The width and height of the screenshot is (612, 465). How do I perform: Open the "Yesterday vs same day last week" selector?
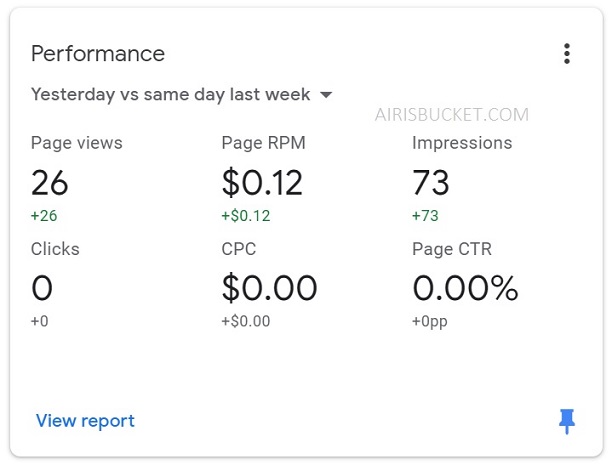[x=170, y=95]
